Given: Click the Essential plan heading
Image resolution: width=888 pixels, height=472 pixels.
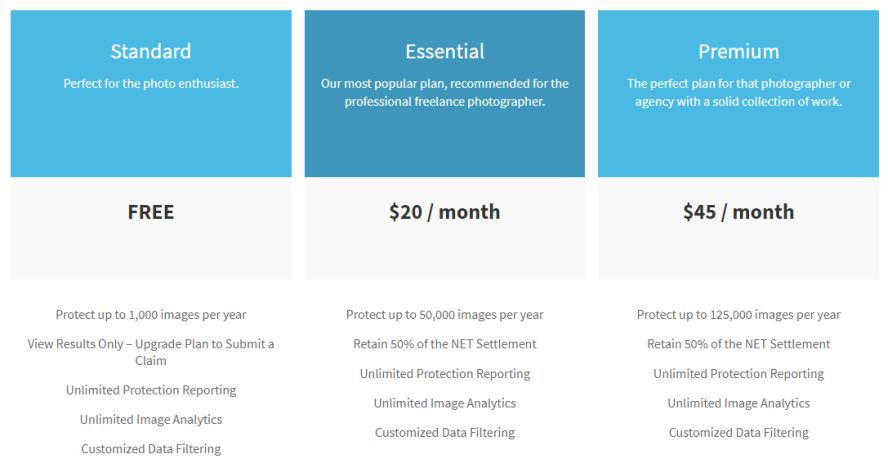Looking at the screenshot, I should [x=445, y=51].
